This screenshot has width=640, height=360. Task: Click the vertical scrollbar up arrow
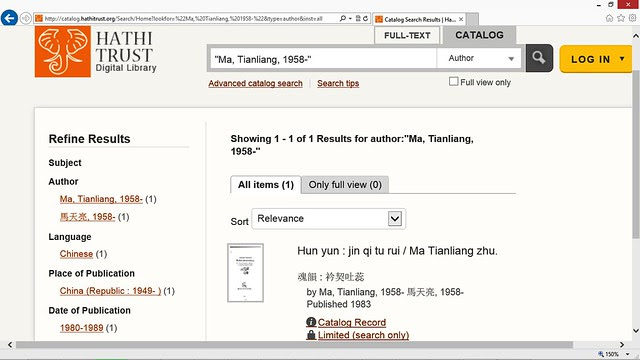(x=636, y=36)
